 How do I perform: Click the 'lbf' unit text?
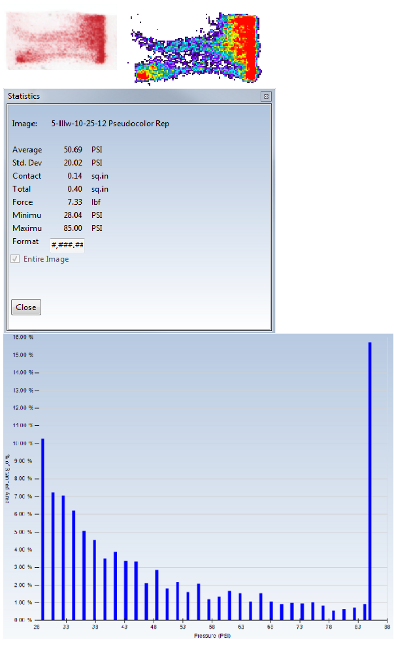tap(96, 202)
